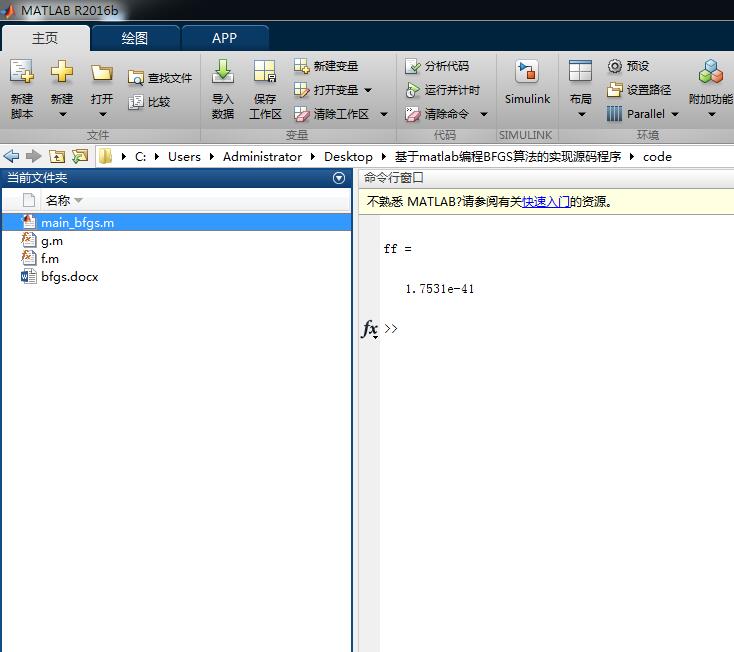Expand the Layout (布局) dropdown arrow
The height and width of the screenshot is (652, 734).
[581, 114]
